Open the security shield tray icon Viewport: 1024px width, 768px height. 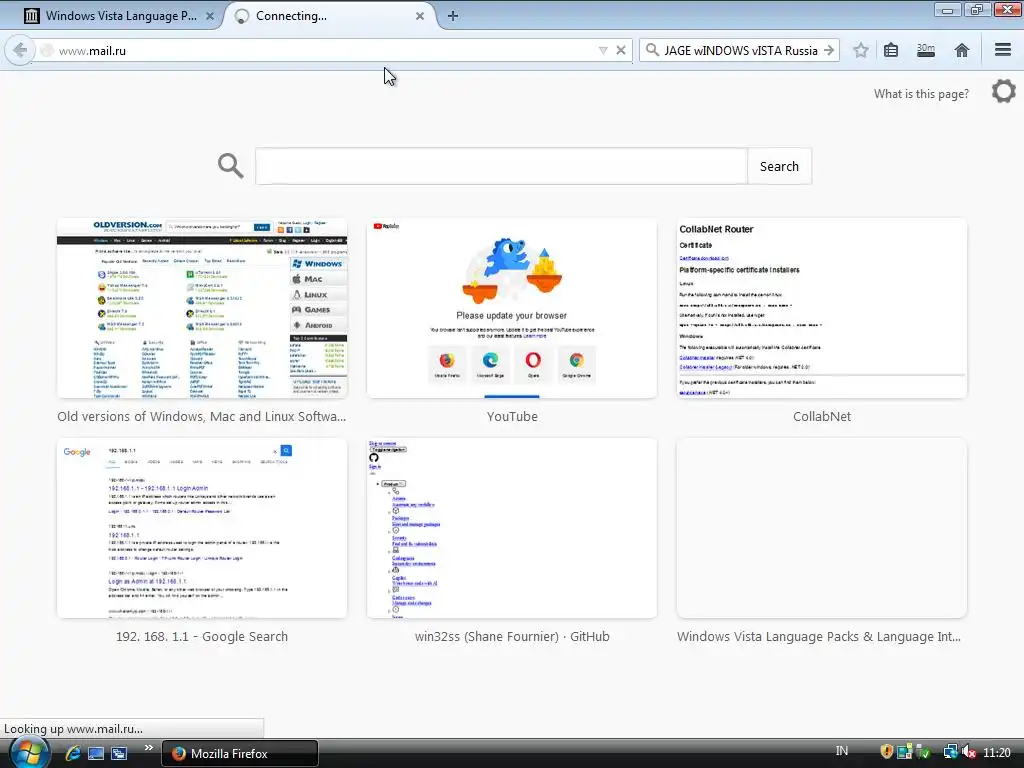tap(886, 752)
